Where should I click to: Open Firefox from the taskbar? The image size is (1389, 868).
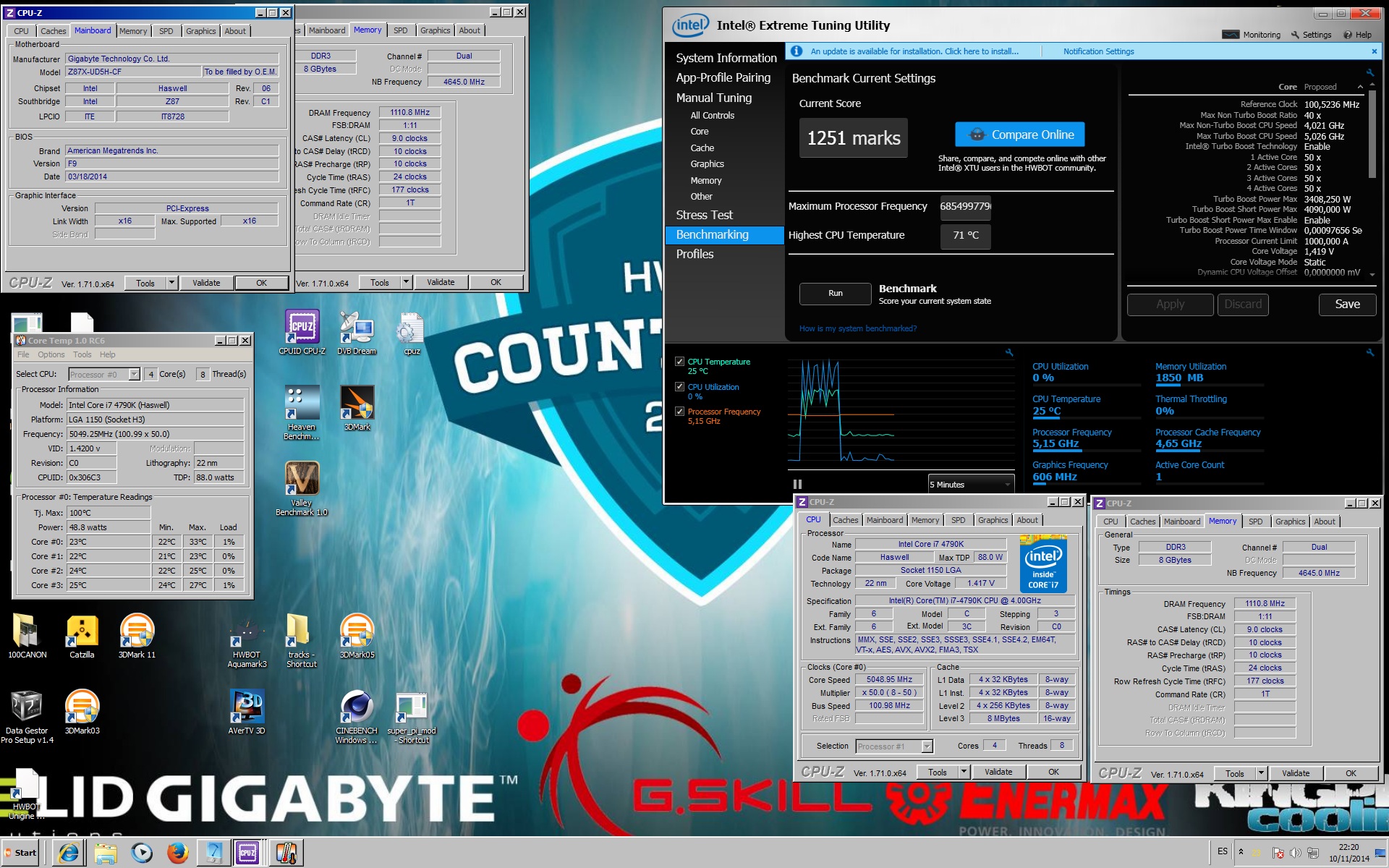(177, 853)
